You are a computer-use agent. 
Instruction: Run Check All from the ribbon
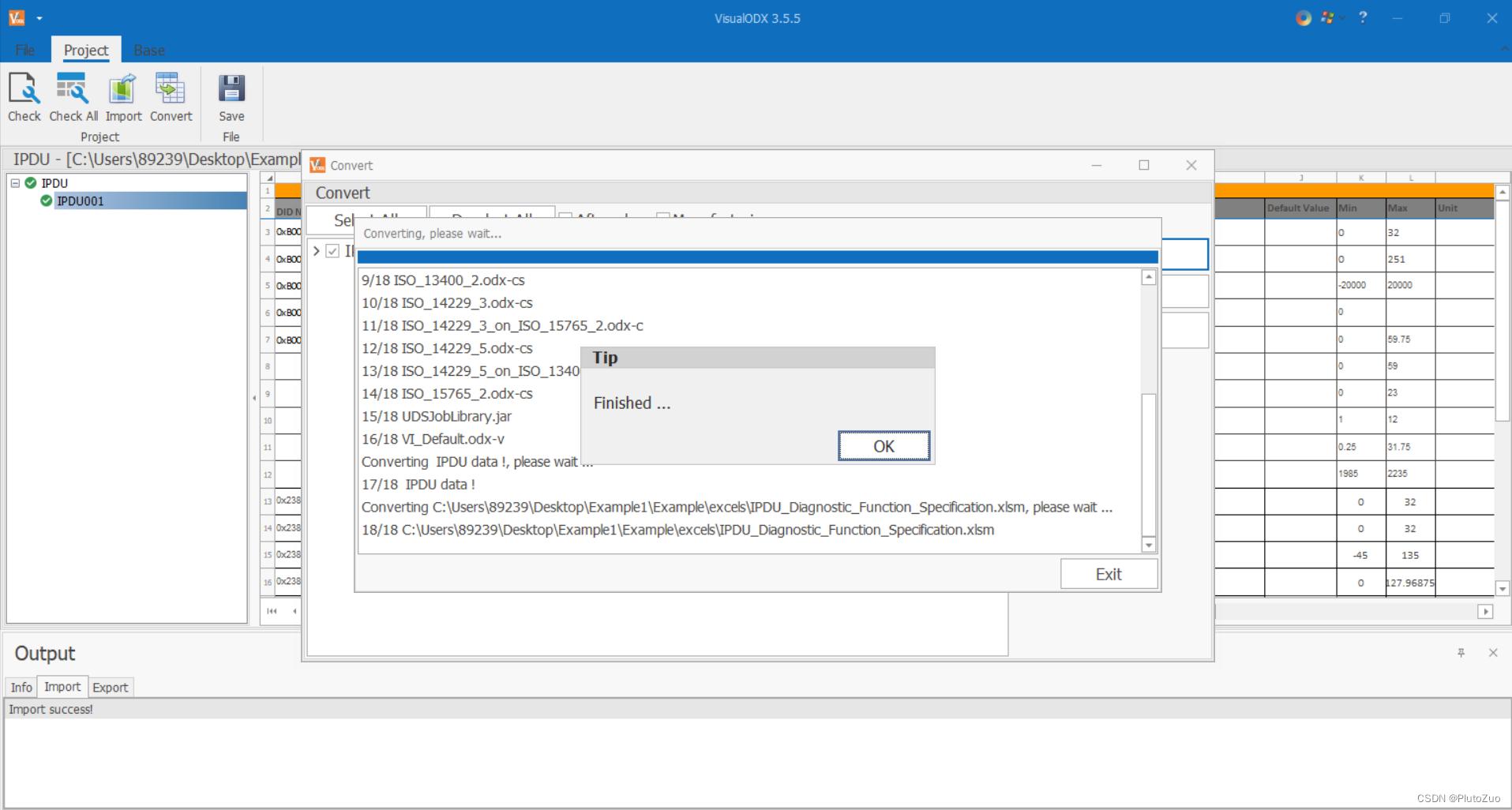pyautogui.click(x=73, y=96)
